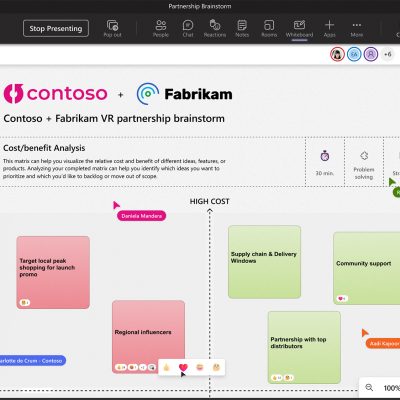400x400 pixels.
Task: Click the Aadi Kapoor cursor label
Action: coord(383,343)
